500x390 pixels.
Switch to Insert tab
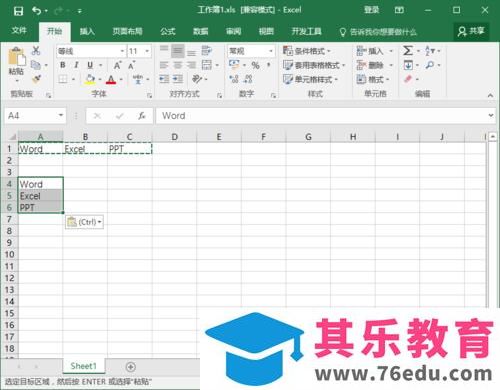tap(87, 32)
